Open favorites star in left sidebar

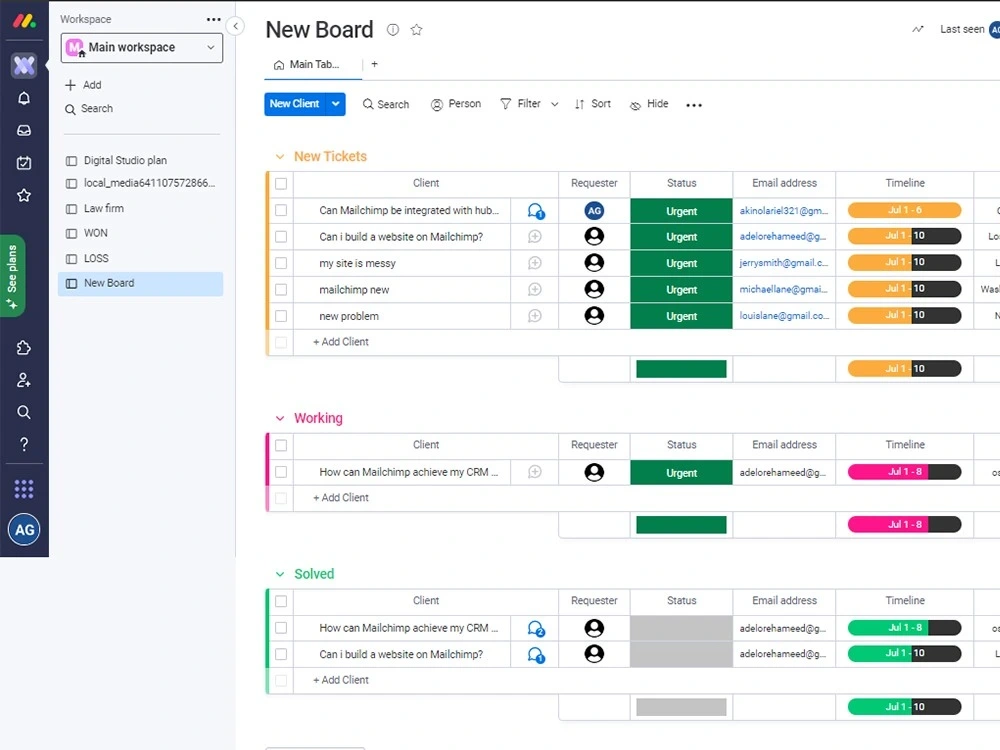click(24, 195)
